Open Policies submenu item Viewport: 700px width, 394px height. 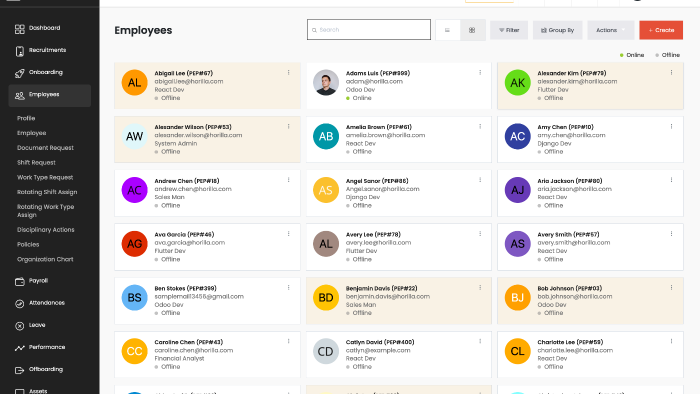pyautogui.click(x=28, y=244)
